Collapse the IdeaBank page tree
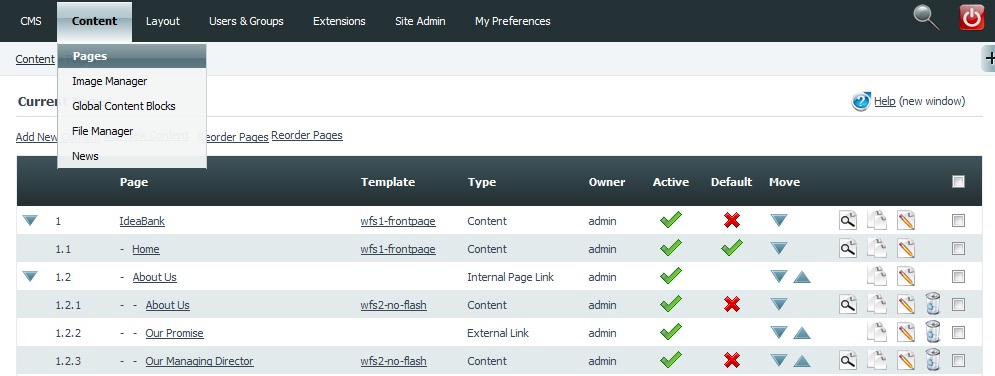Screen dimensions: 995x376 (30, 221)
